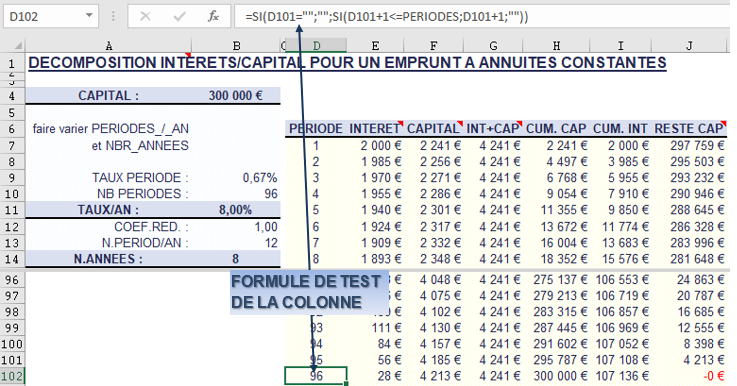The width and height of the screenshot is (737, 386).
Task: Select the active cell containing 96
Action: coord(316,376)
